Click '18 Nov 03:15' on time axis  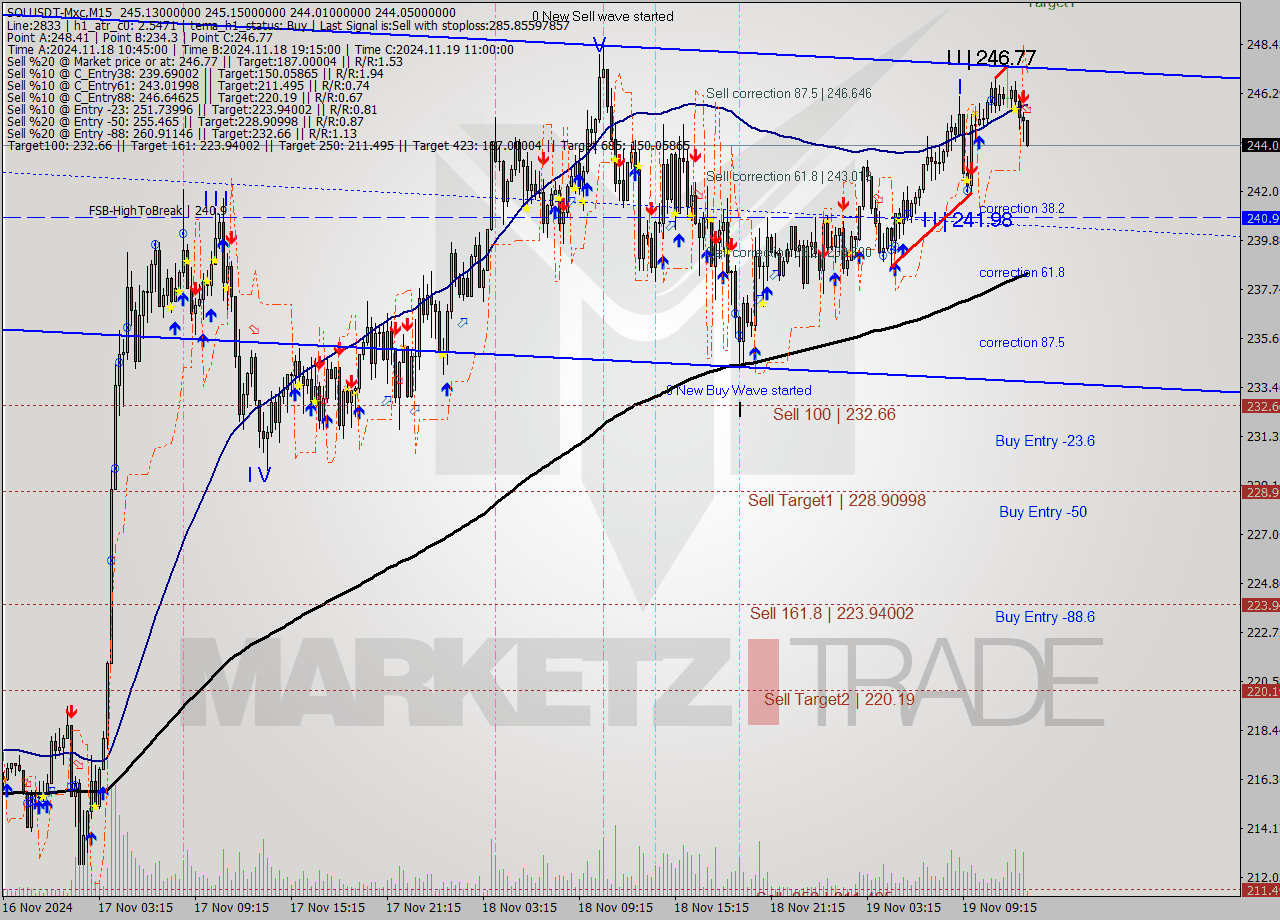coord(519,908)
